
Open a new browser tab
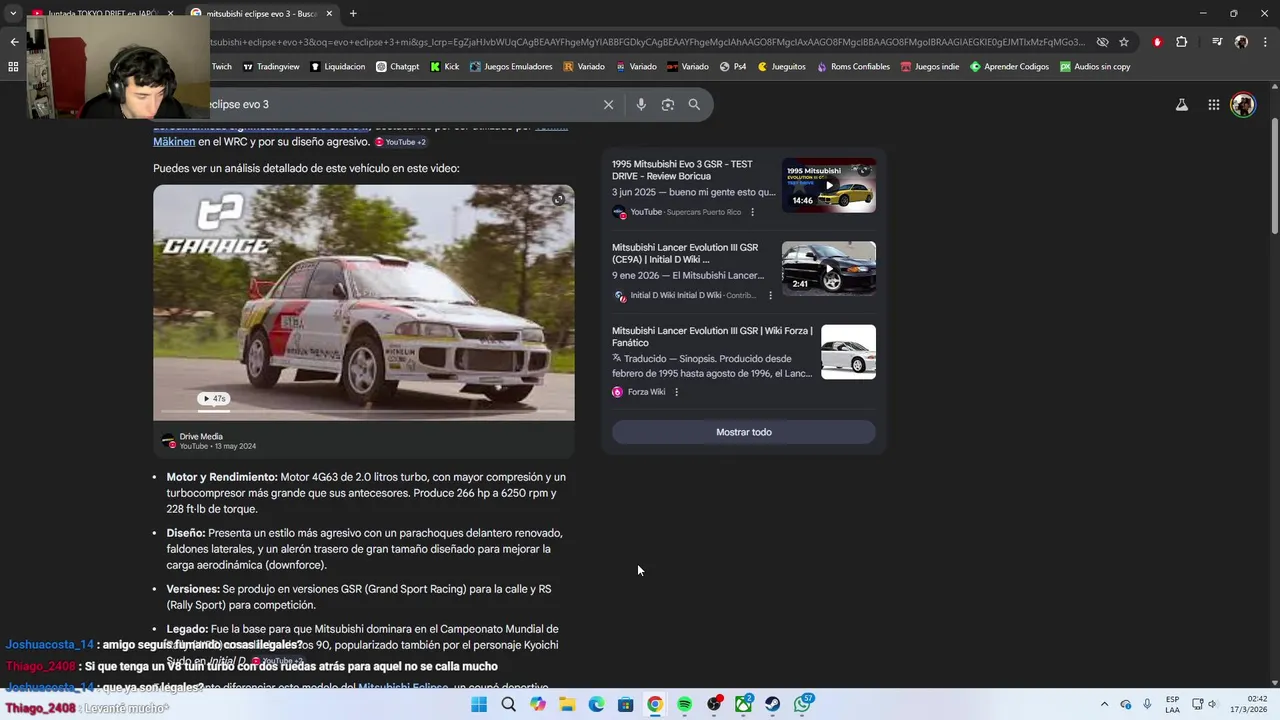pyautogui.click(x=353, y=13)
